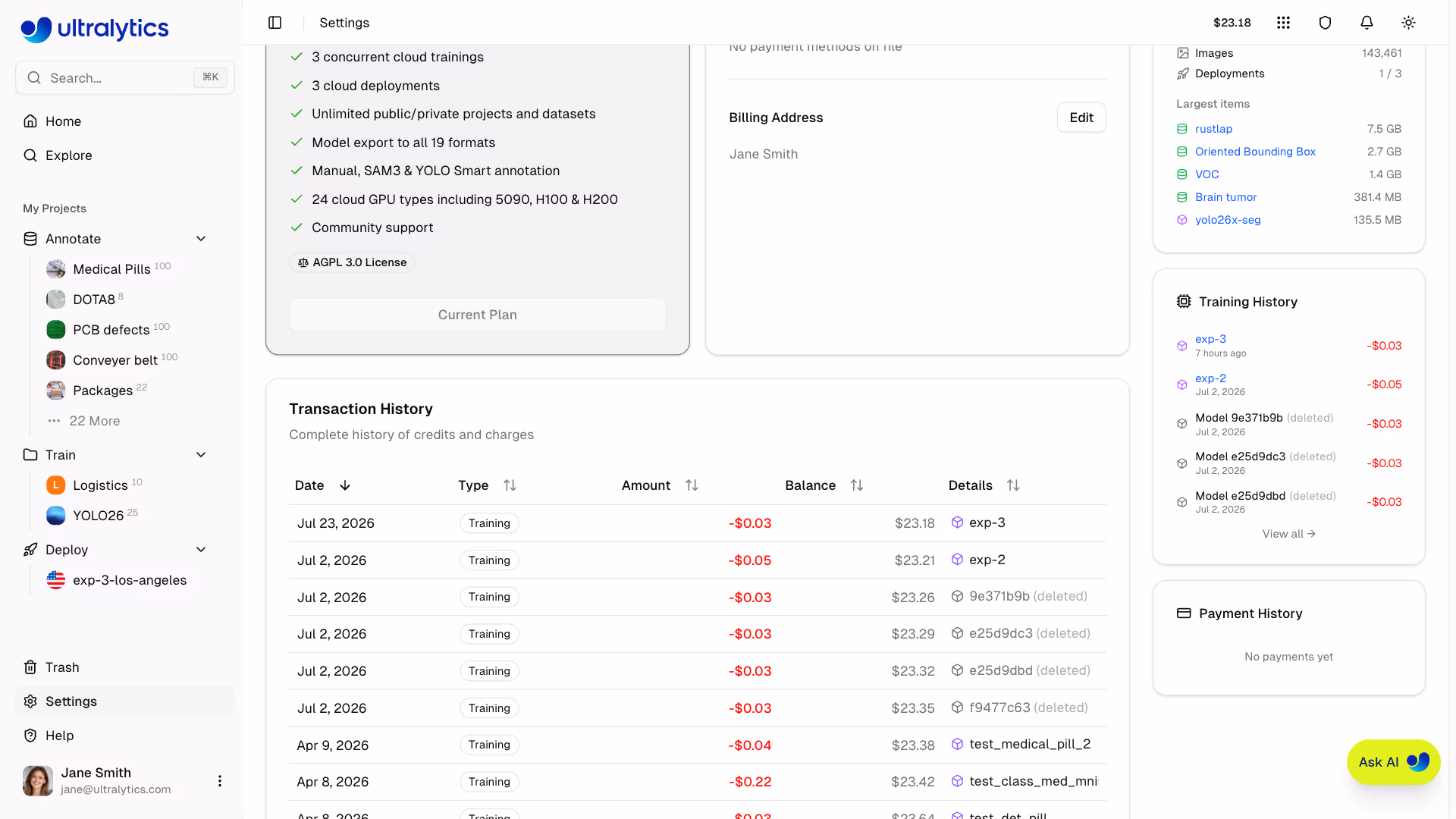Toggle the sidebar panel icon

tap(275, 23)
